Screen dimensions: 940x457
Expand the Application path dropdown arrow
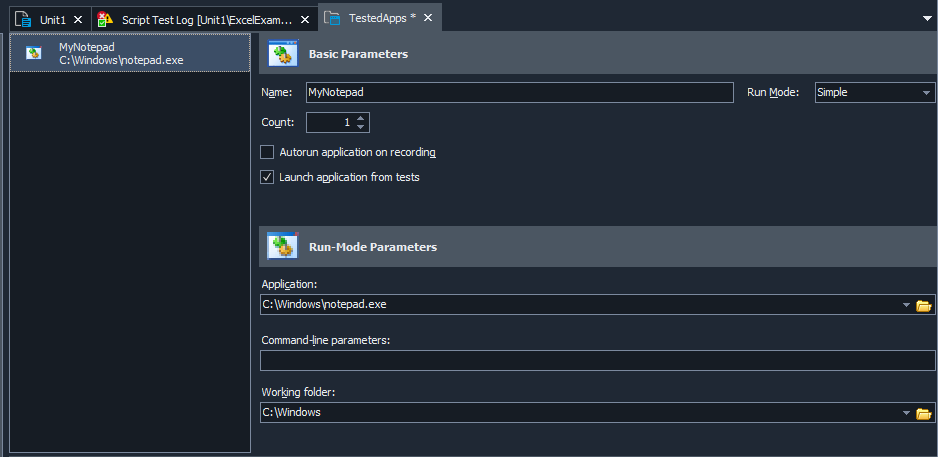[906, 305]
